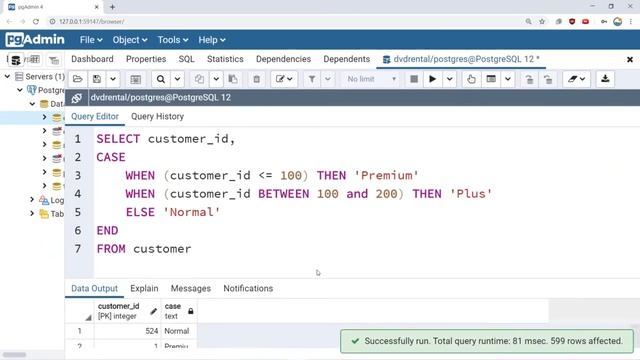The height and width of the screenshot is (360, 640).
Task: Open the Edit pencil dropdown button
Action: (284, 79)
